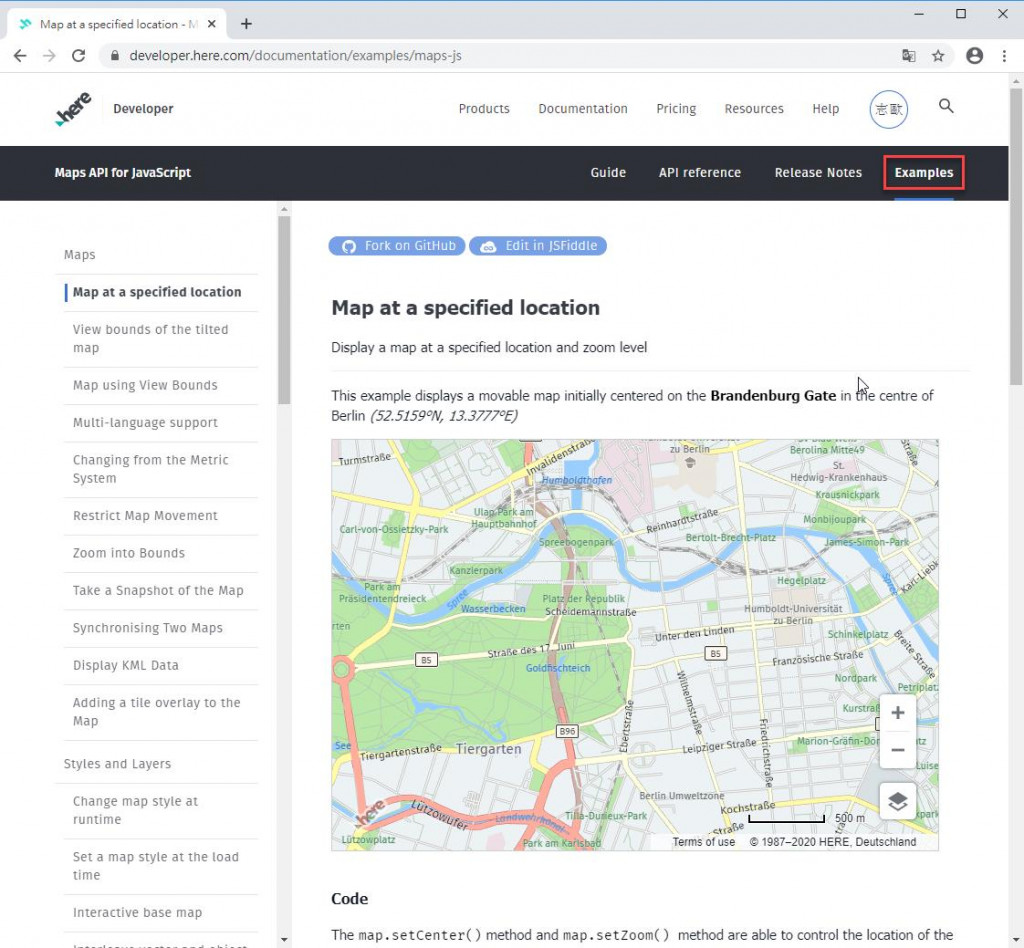Open 'Zoom into Bounds' example
The width and height of the screenshot is (1024, 948).
click(129, 553)
